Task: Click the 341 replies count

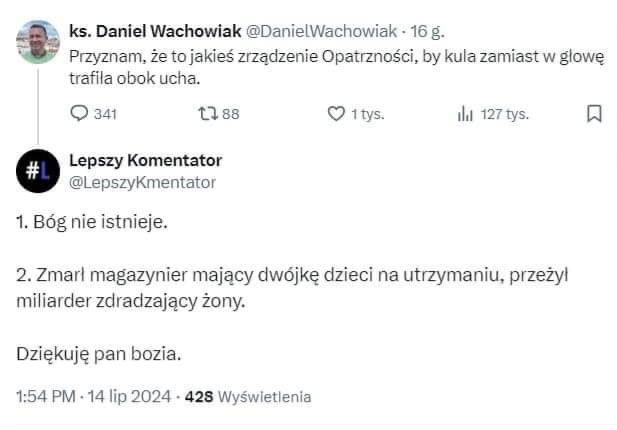Action: point(105,114)
